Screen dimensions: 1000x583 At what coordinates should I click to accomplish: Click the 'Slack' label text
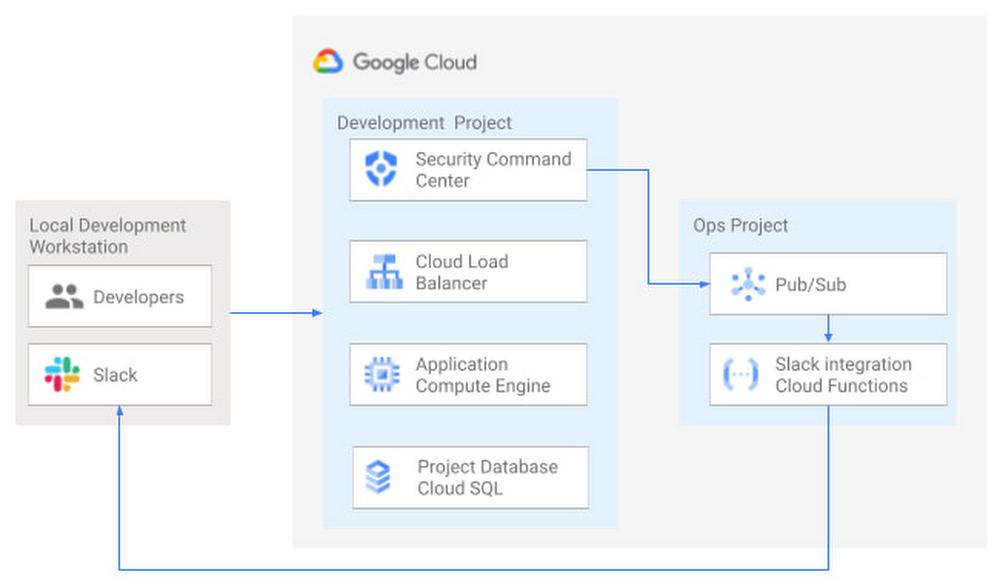115,375
